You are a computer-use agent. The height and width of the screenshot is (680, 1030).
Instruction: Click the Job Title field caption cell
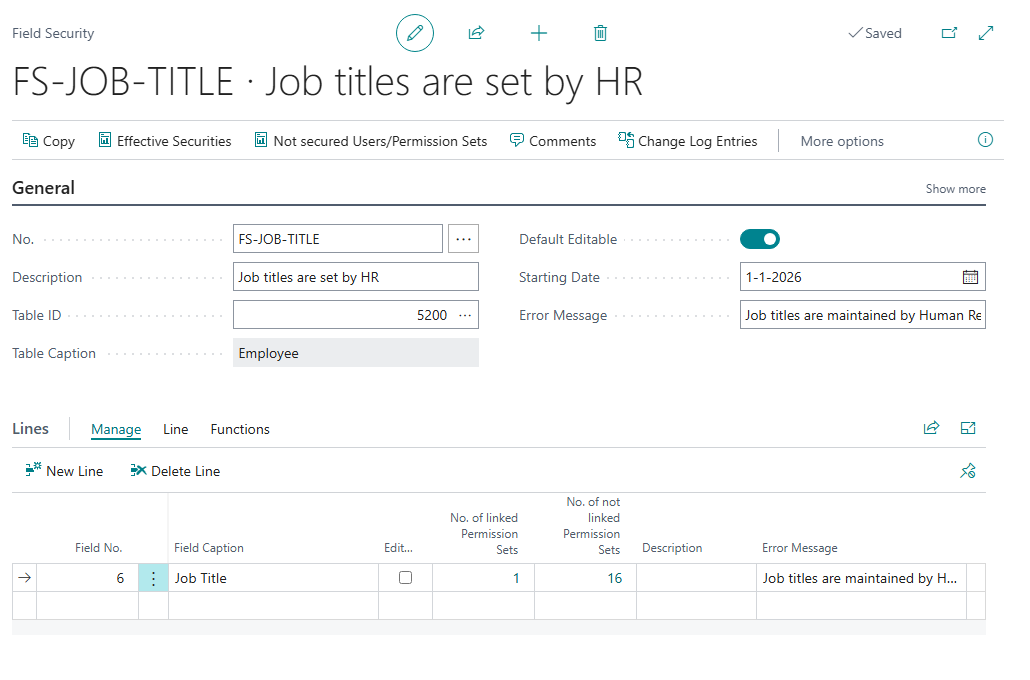pyautogui.click(x=273, y=578)
